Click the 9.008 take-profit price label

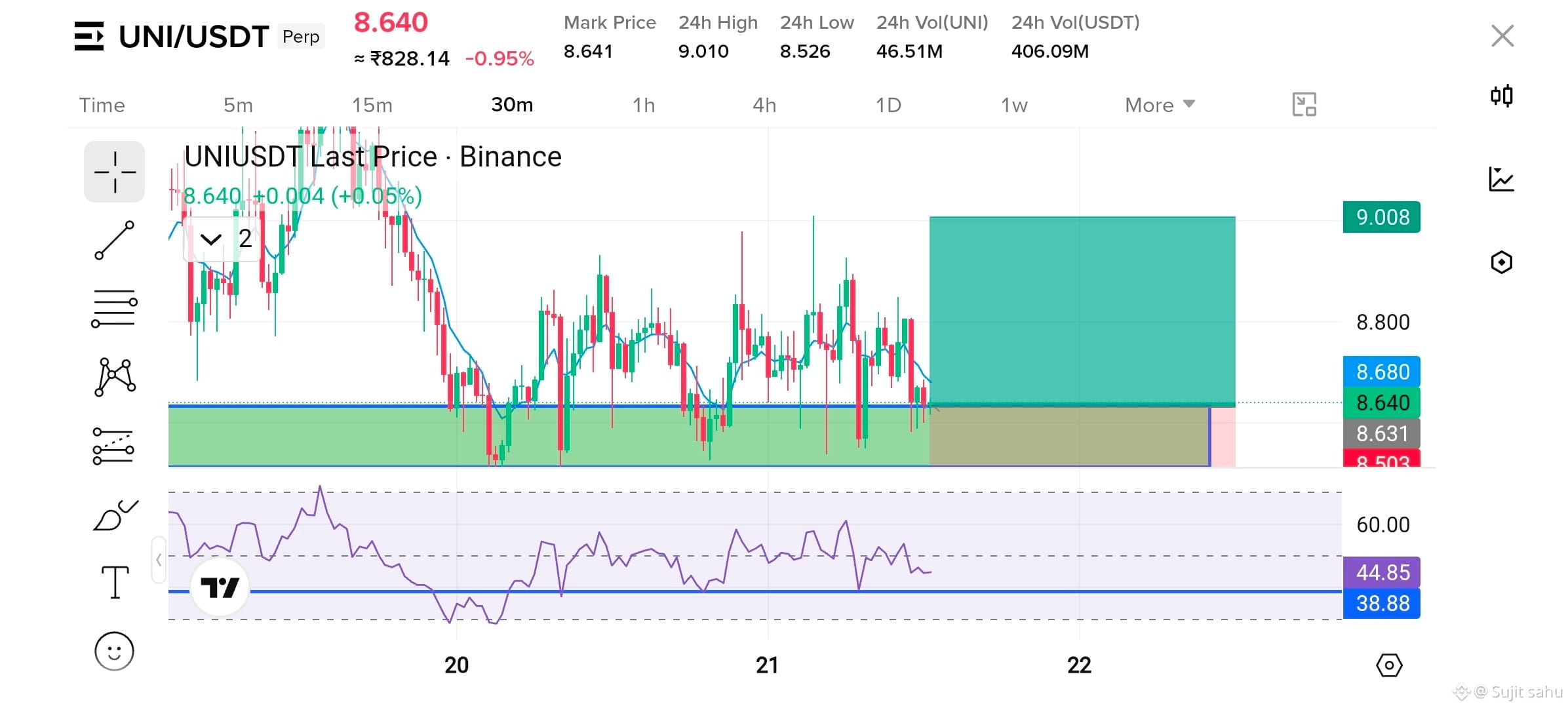pyautogui.click(x=1382, y=217)
